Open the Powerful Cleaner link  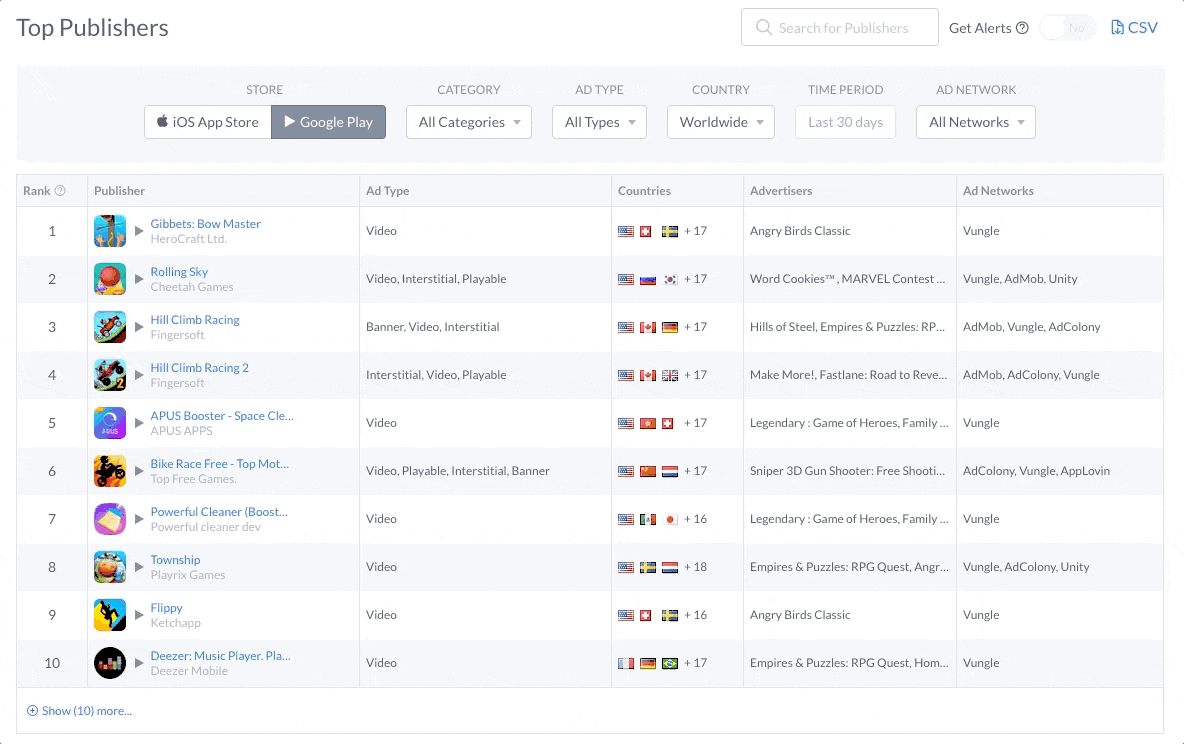click(x=219, y=511)
